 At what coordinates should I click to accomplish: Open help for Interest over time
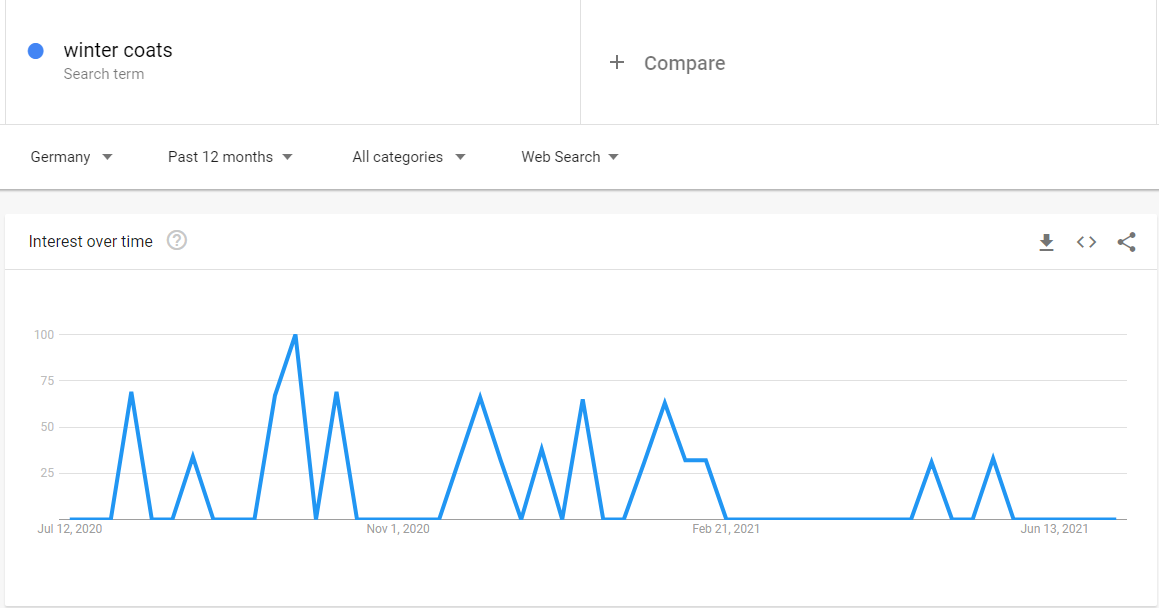pos(177,241)
